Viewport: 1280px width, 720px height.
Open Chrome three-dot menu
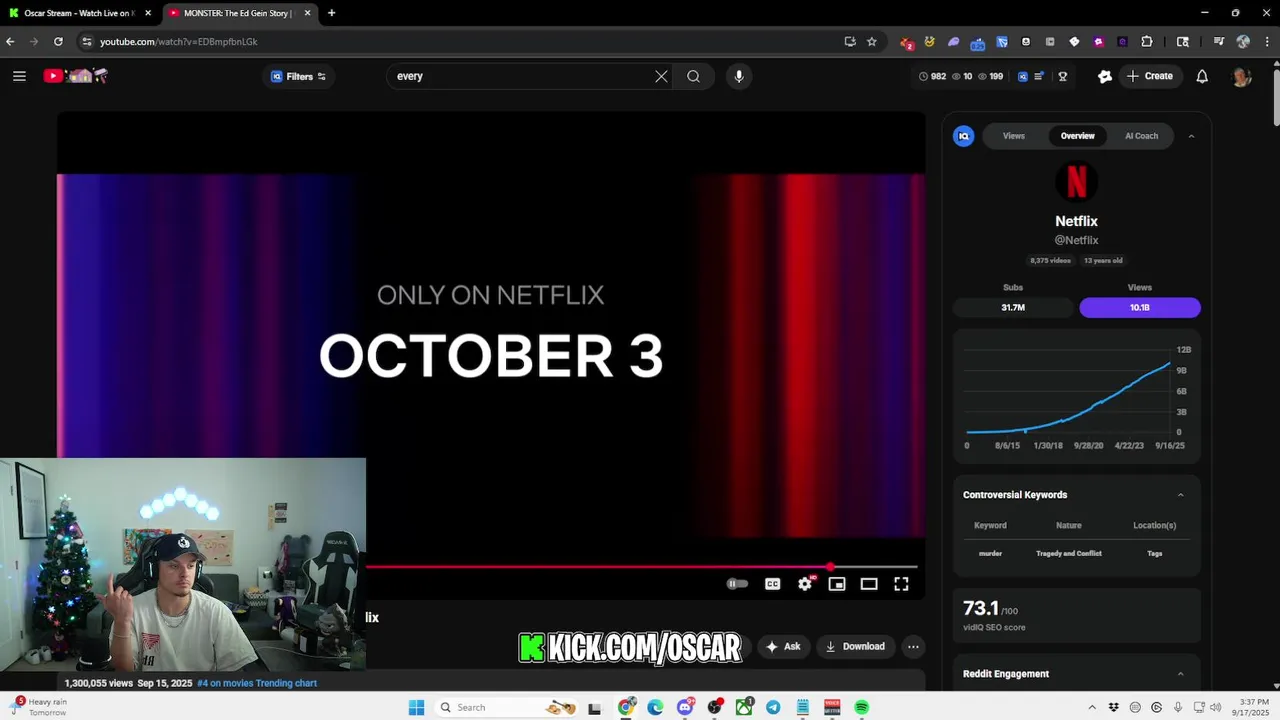1268,42
